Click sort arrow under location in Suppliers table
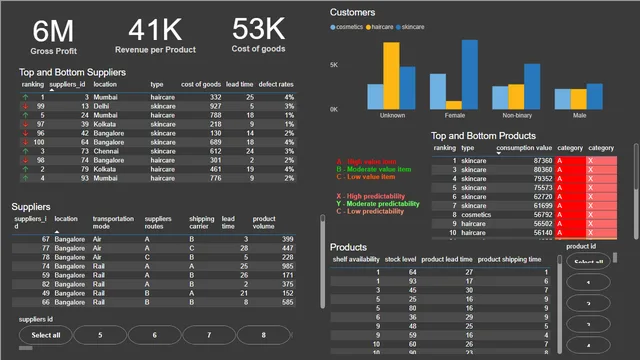 pos(57,232)
